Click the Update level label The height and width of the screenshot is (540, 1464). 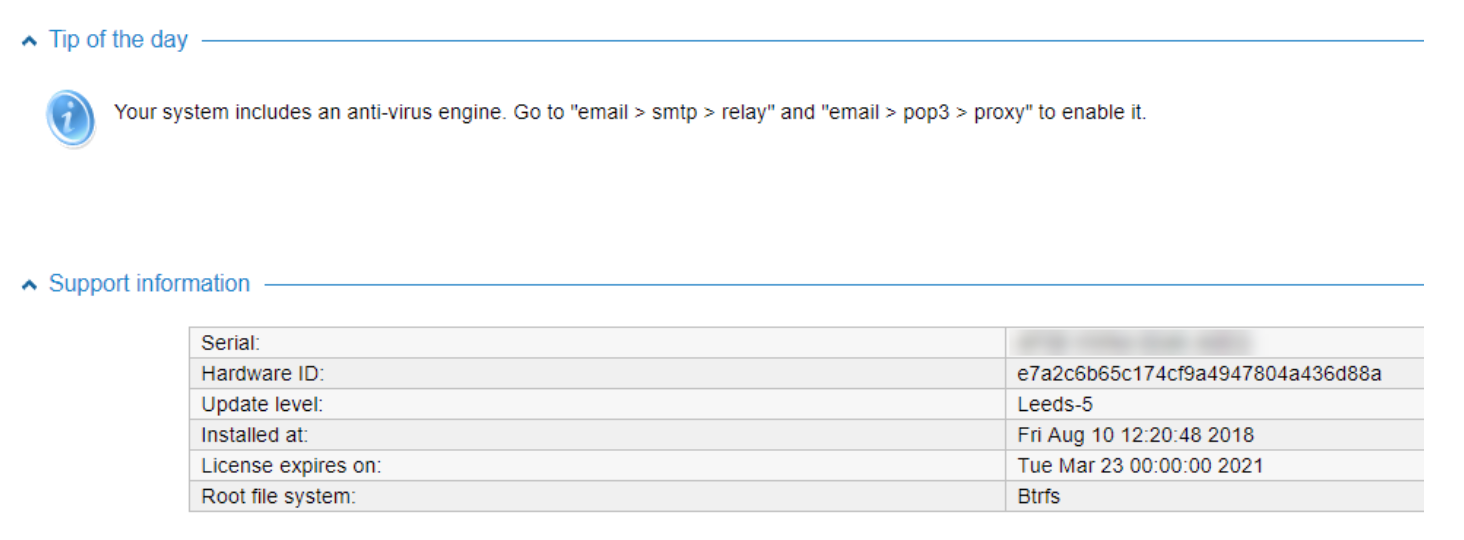262,405
